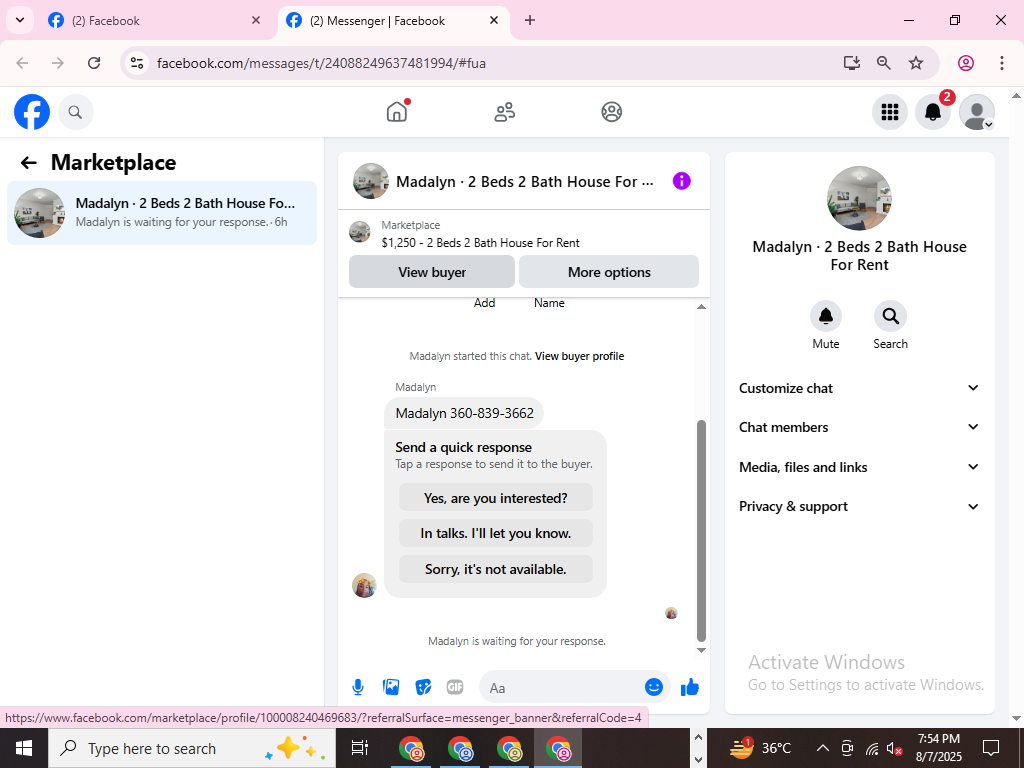
Task: Expand the Chat members section
Action: click(x=859, y=427)
